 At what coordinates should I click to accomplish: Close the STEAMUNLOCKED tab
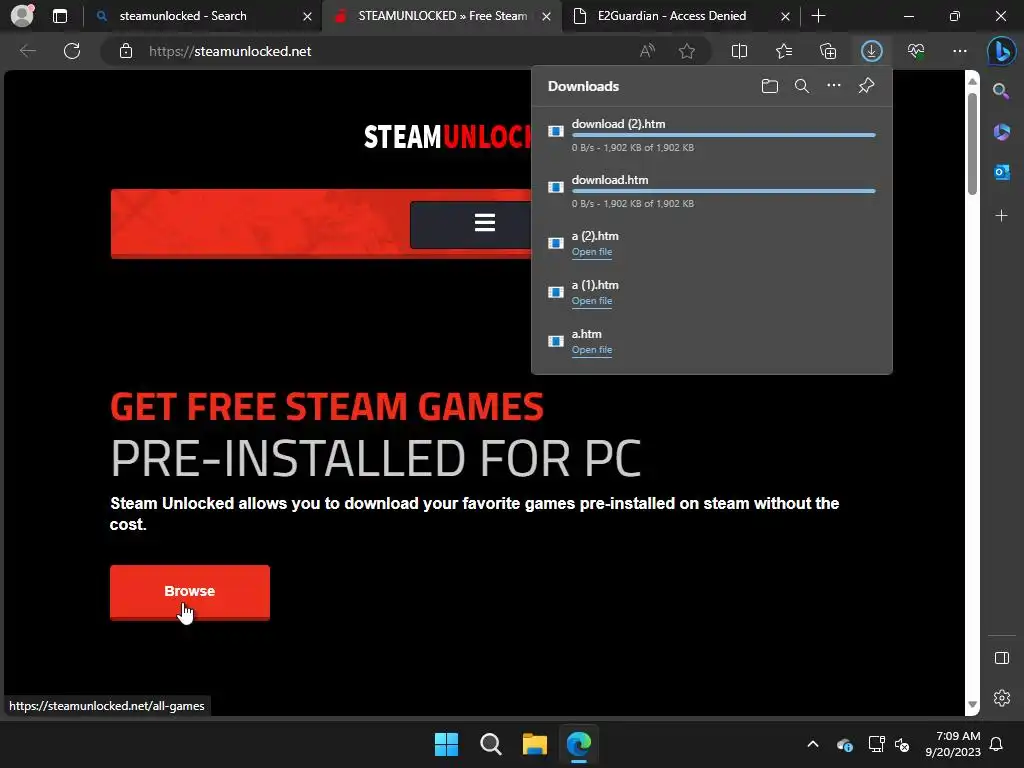point(547,16)
